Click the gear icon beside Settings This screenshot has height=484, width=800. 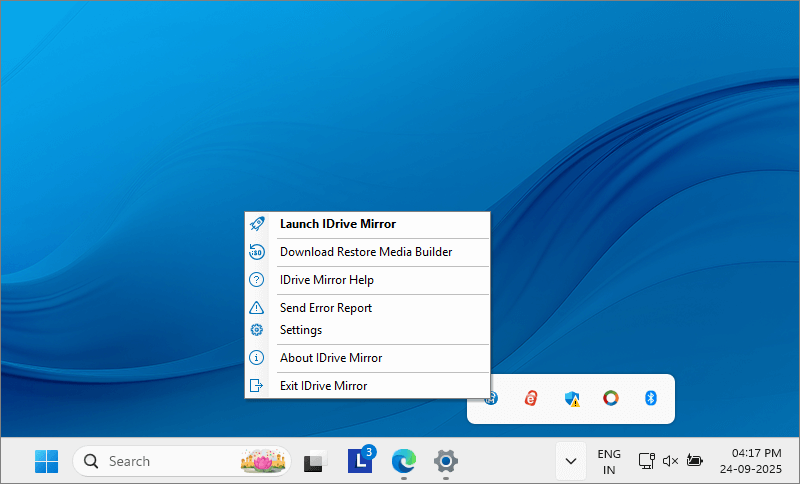[x=257, y=330]
